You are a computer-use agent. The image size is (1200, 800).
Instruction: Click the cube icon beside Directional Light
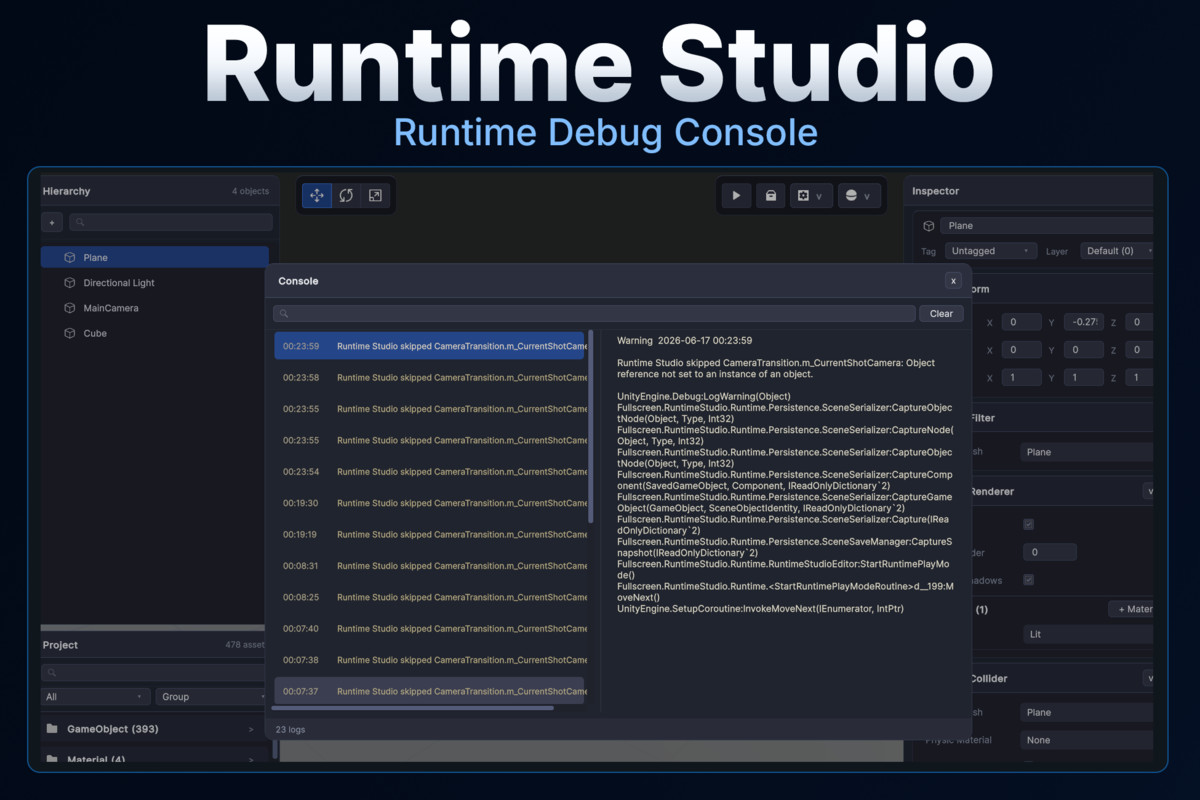(x=70, y=283)
